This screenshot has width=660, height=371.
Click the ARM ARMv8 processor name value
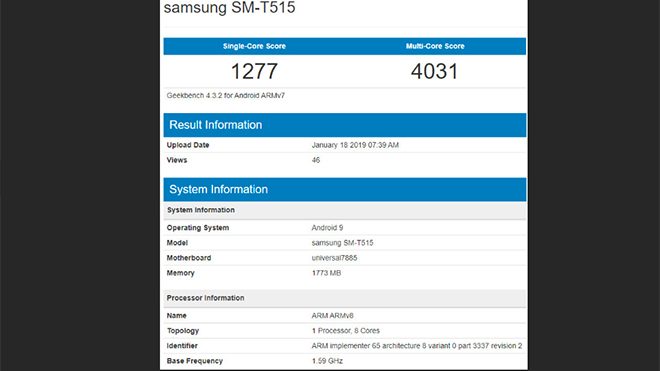[x=333, y=316]
